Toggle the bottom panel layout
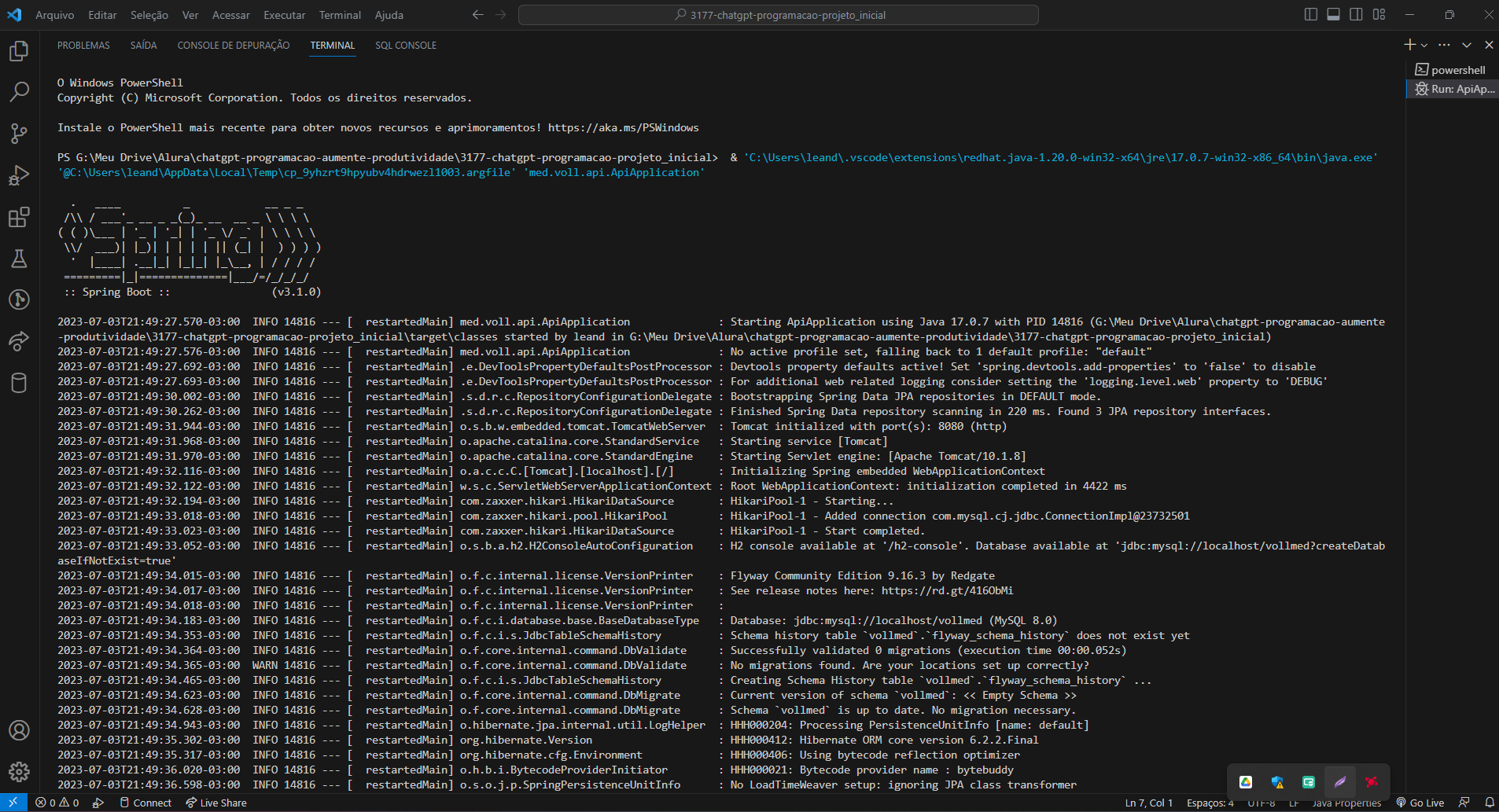The height and width of the screenshot is (812, 1499). (x=1333, y=15)
